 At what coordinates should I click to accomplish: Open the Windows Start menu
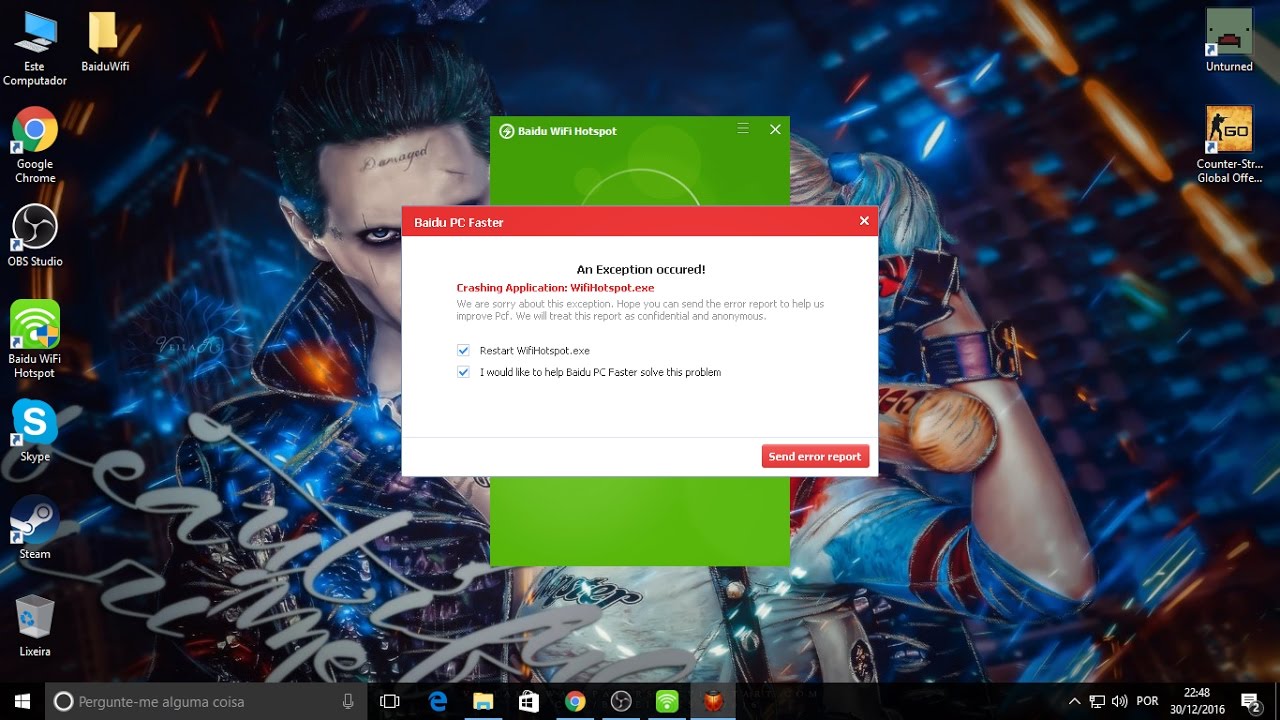(x=22, y=701)
